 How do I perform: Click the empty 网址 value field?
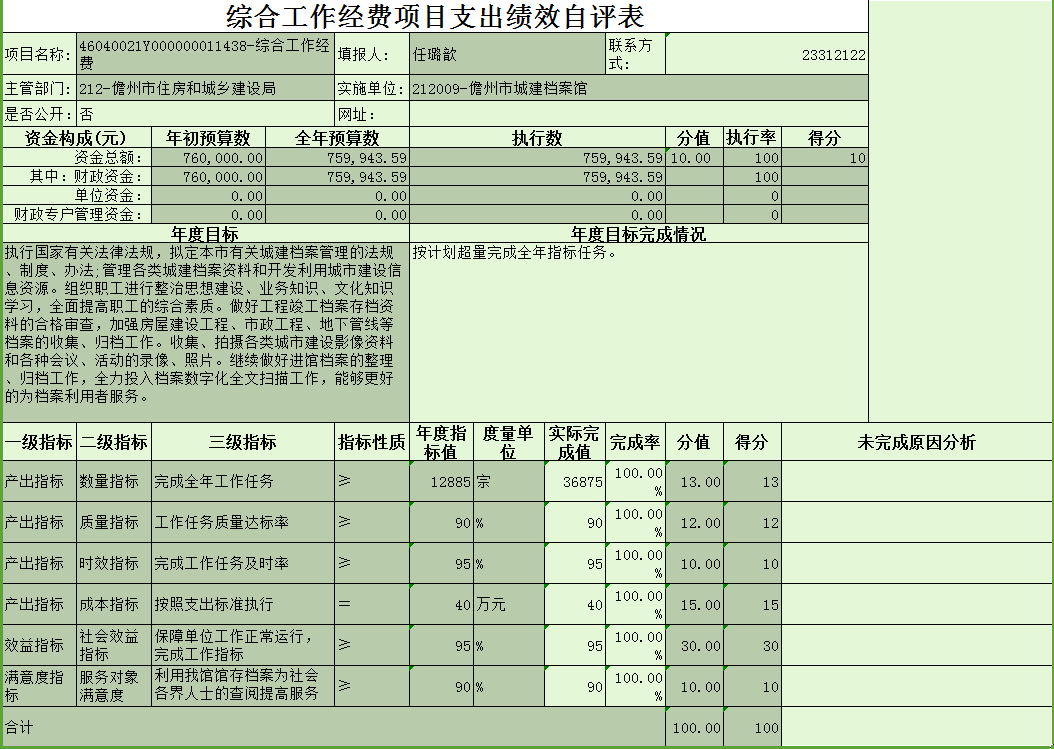[639, 114]
